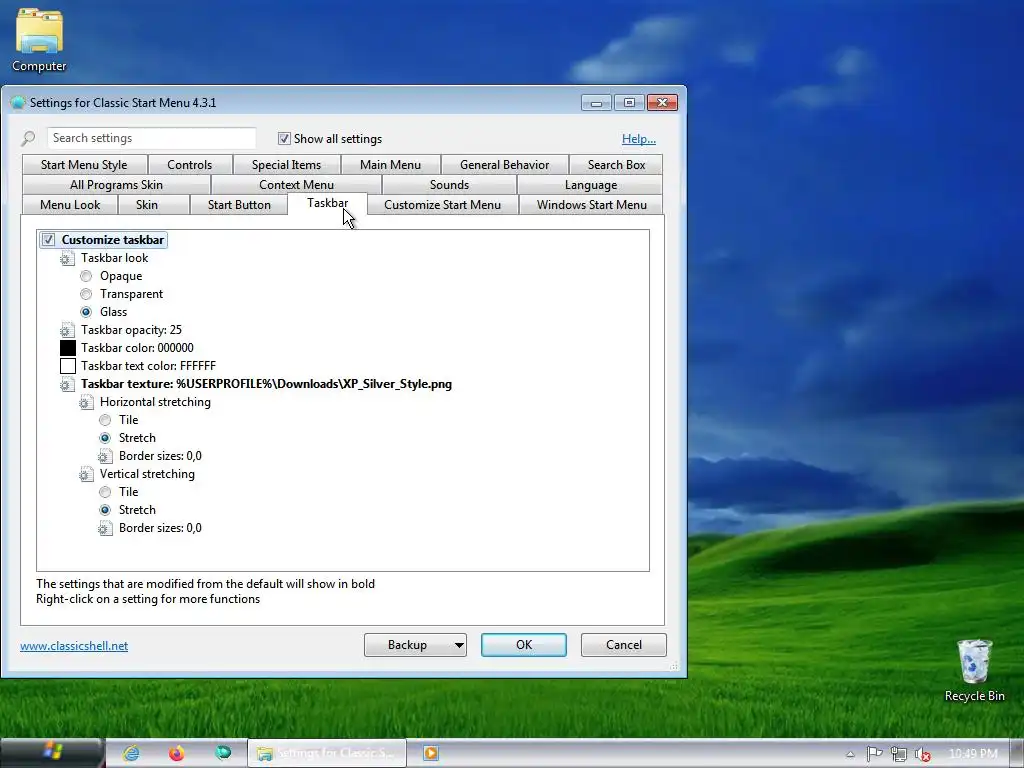Open the Computer desktop icon
The width and height of the screenshot is (1024, 768).
pyautogui.click(x=39, y=39)
